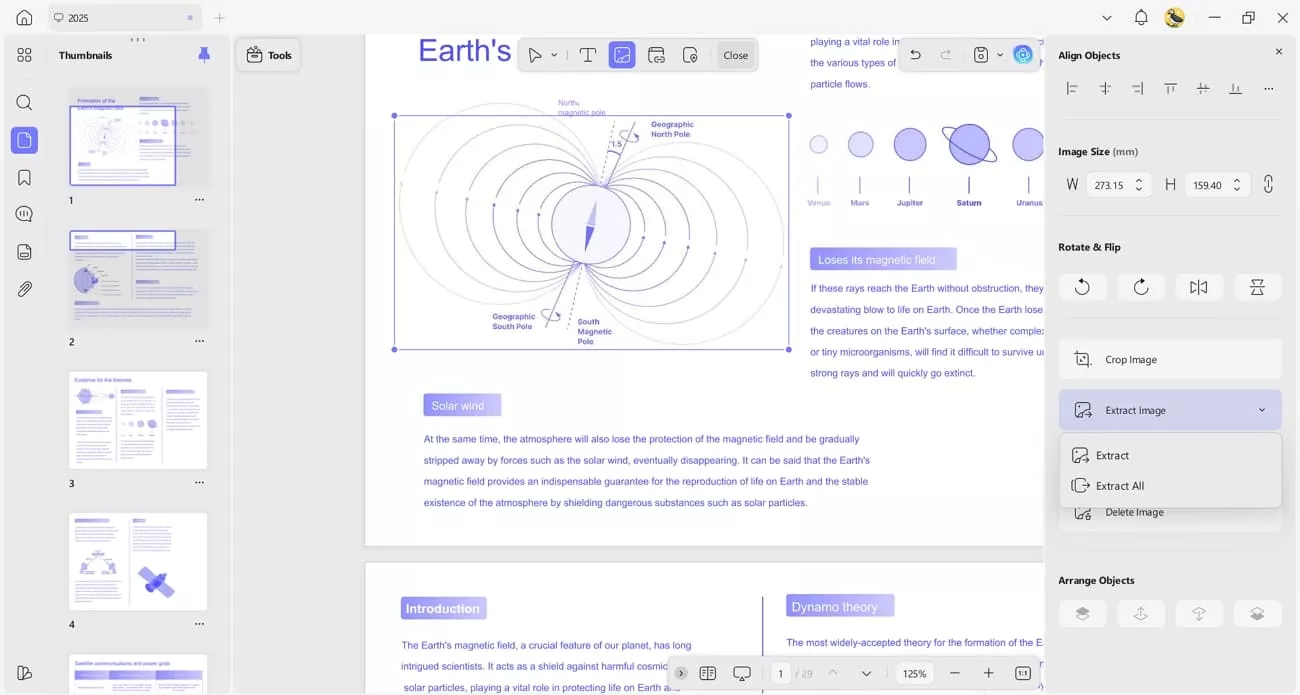Open the notifications bell

(1141, 18)
